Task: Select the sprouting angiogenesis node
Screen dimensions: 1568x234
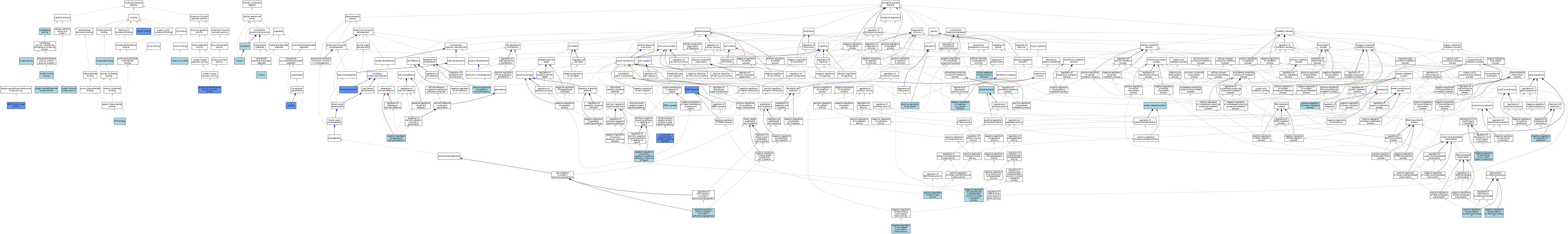Action: (x=449, y=156)
